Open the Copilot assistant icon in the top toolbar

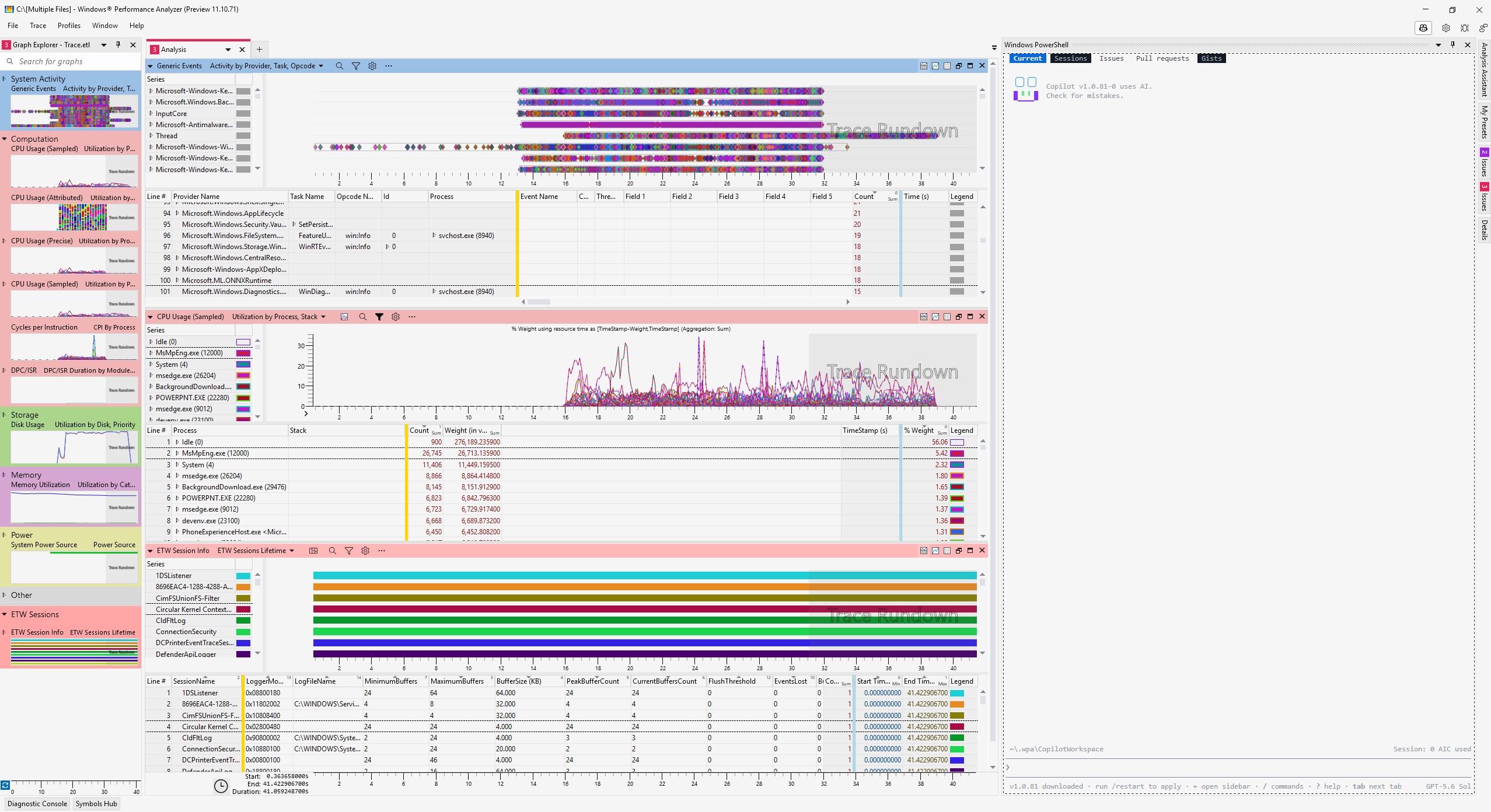click(1423, 27)
